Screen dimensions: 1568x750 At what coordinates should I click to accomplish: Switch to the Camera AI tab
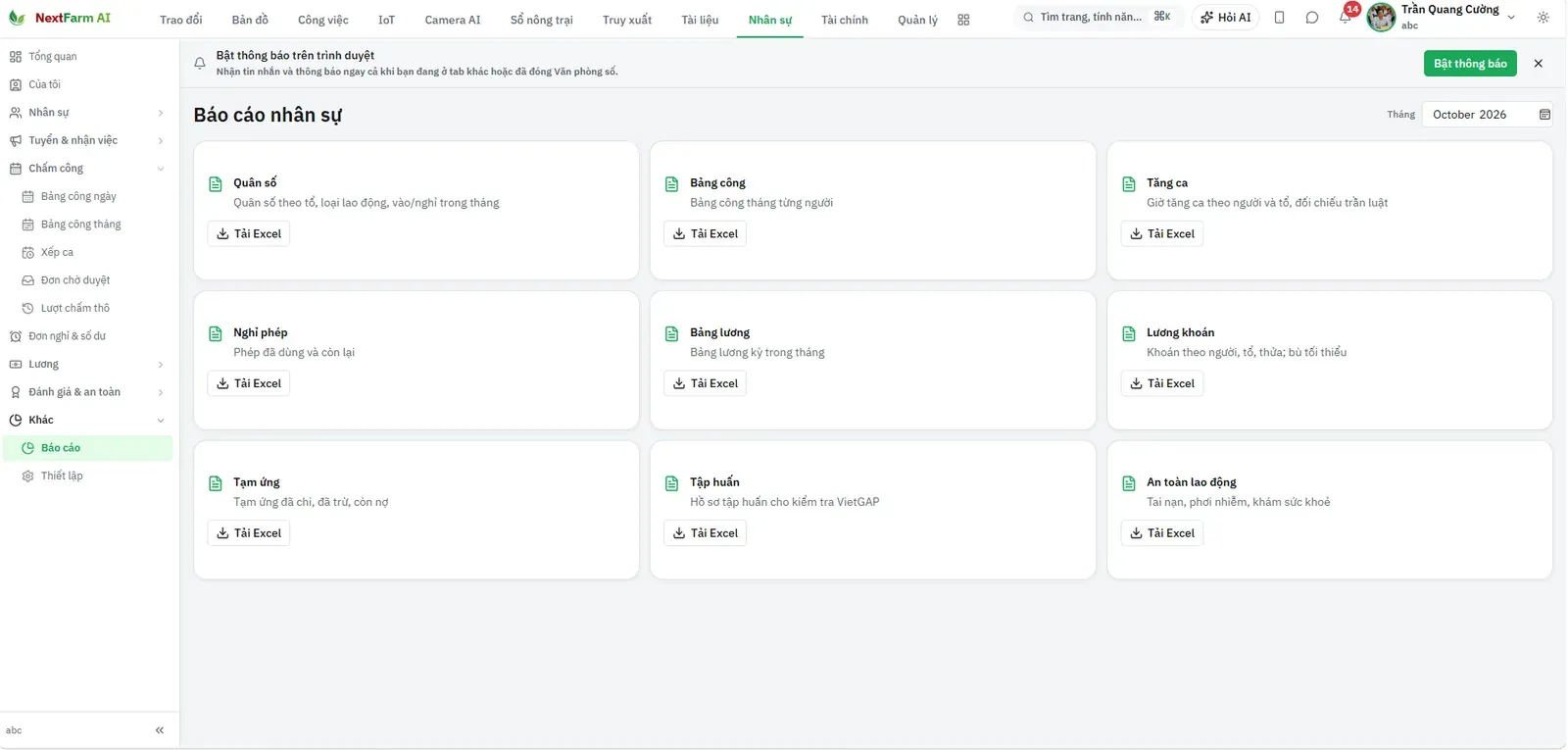[x=453, y=20]
